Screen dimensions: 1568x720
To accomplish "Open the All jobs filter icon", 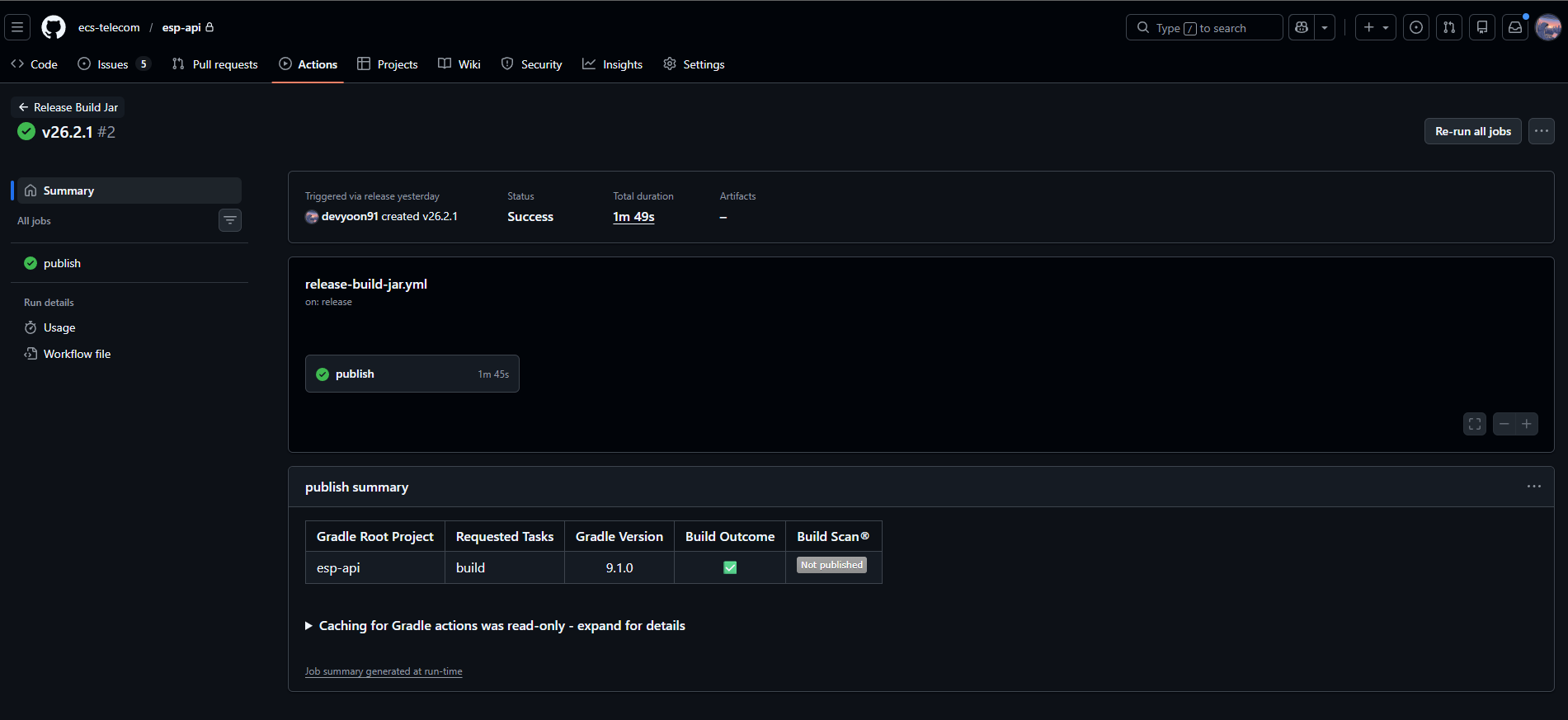I will tap(230, 220).
